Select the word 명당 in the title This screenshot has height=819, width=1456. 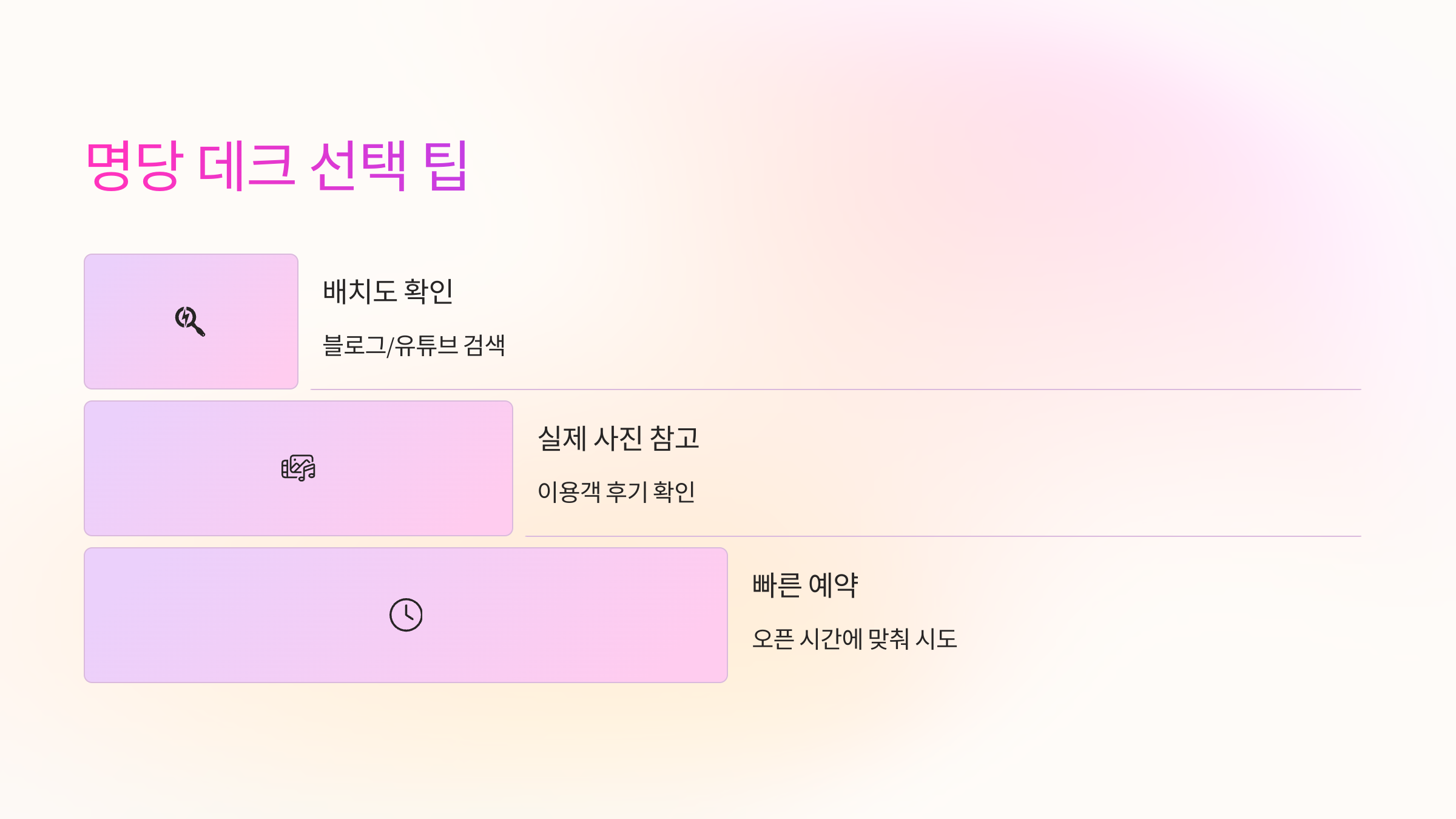pos(134,165)
